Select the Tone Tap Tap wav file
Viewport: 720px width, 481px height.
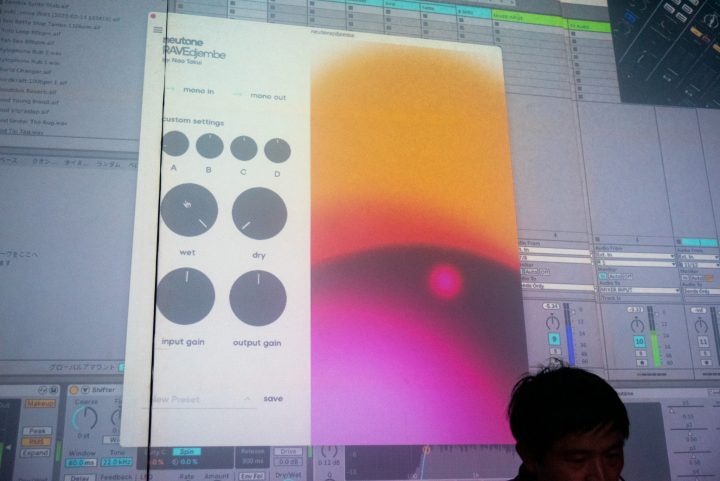(x=22, y=132)
